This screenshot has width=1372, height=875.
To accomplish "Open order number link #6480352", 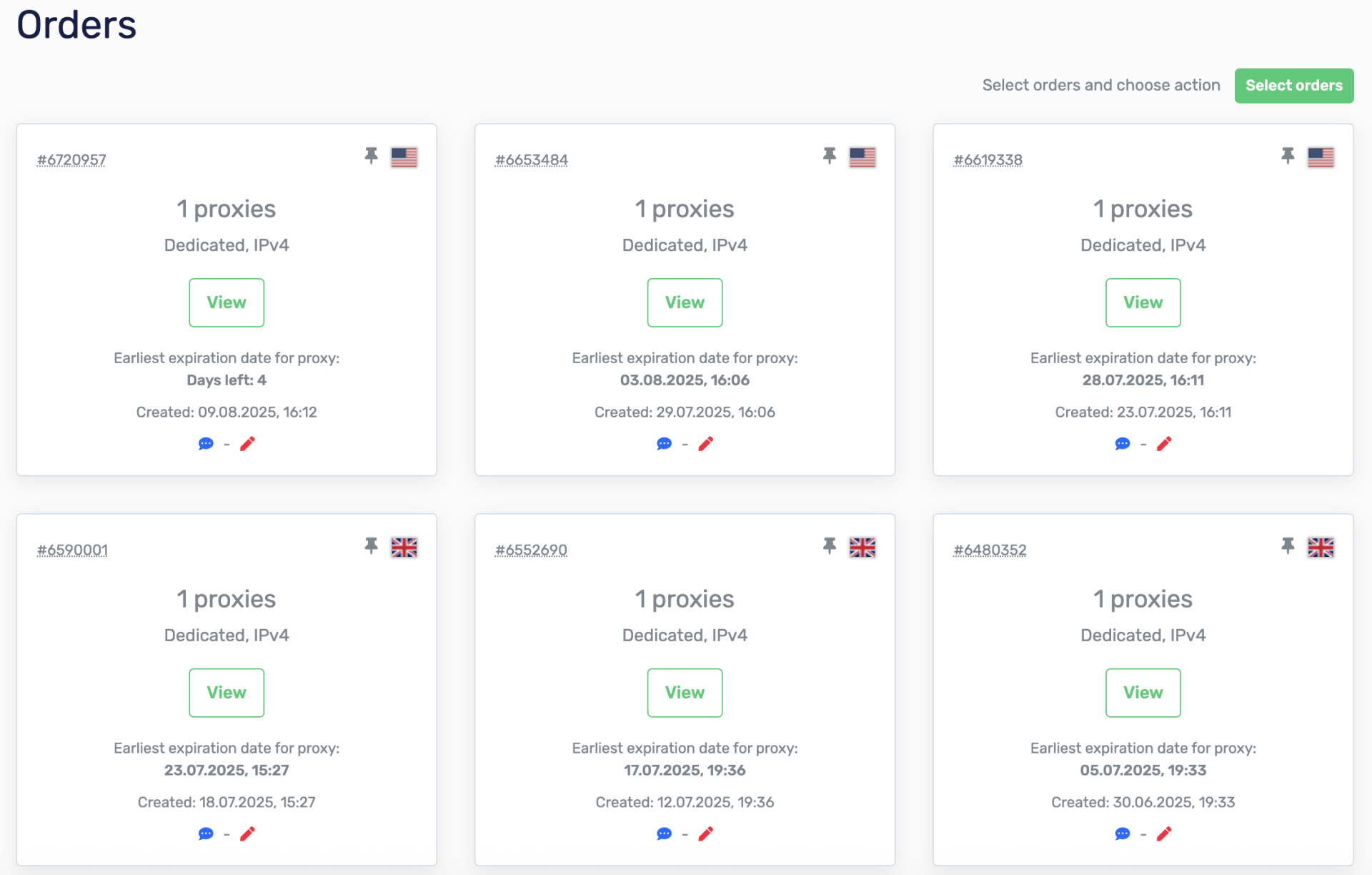I will coord(990,550).
